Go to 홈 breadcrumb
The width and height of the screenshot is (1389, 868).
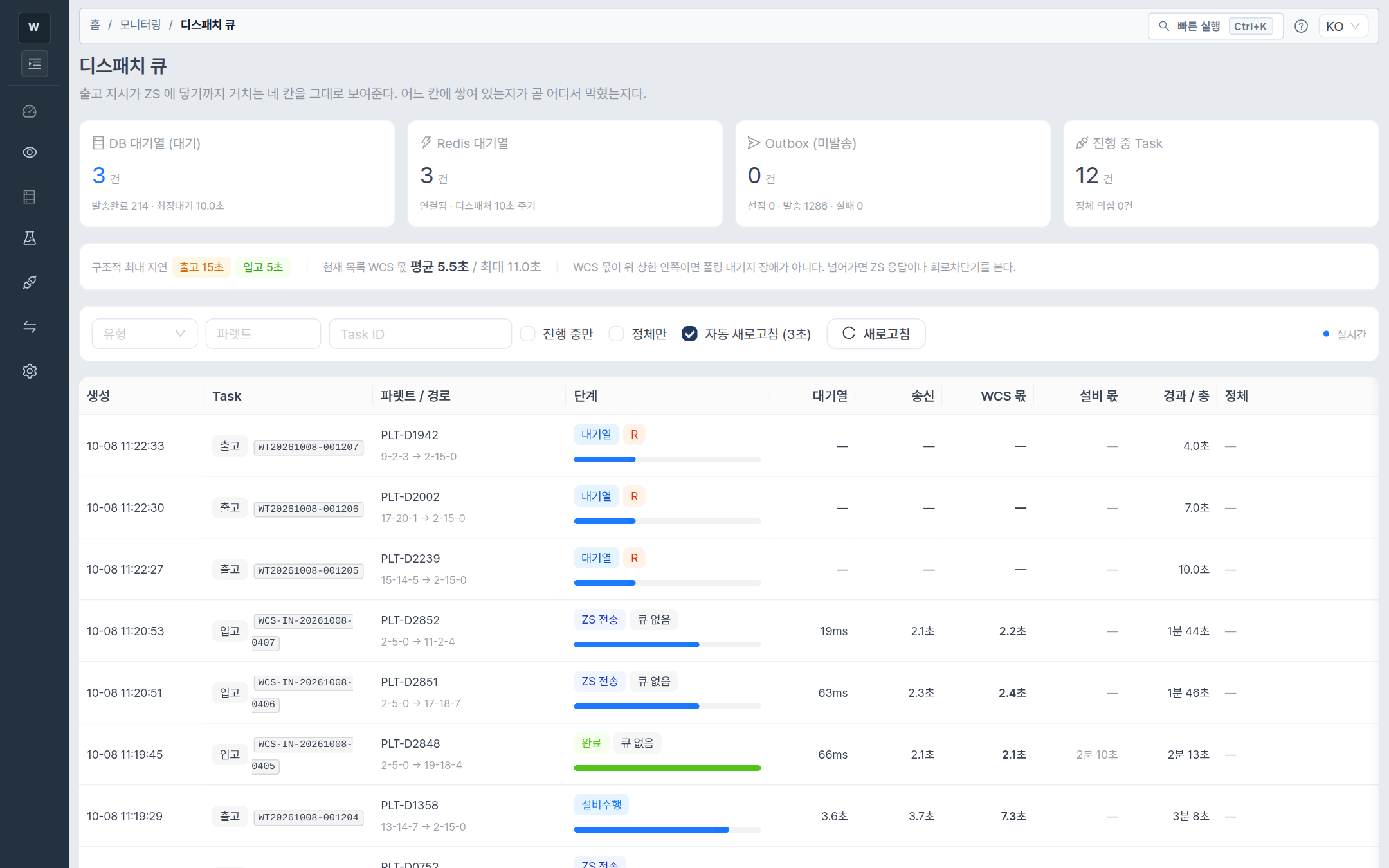(95, 25)
